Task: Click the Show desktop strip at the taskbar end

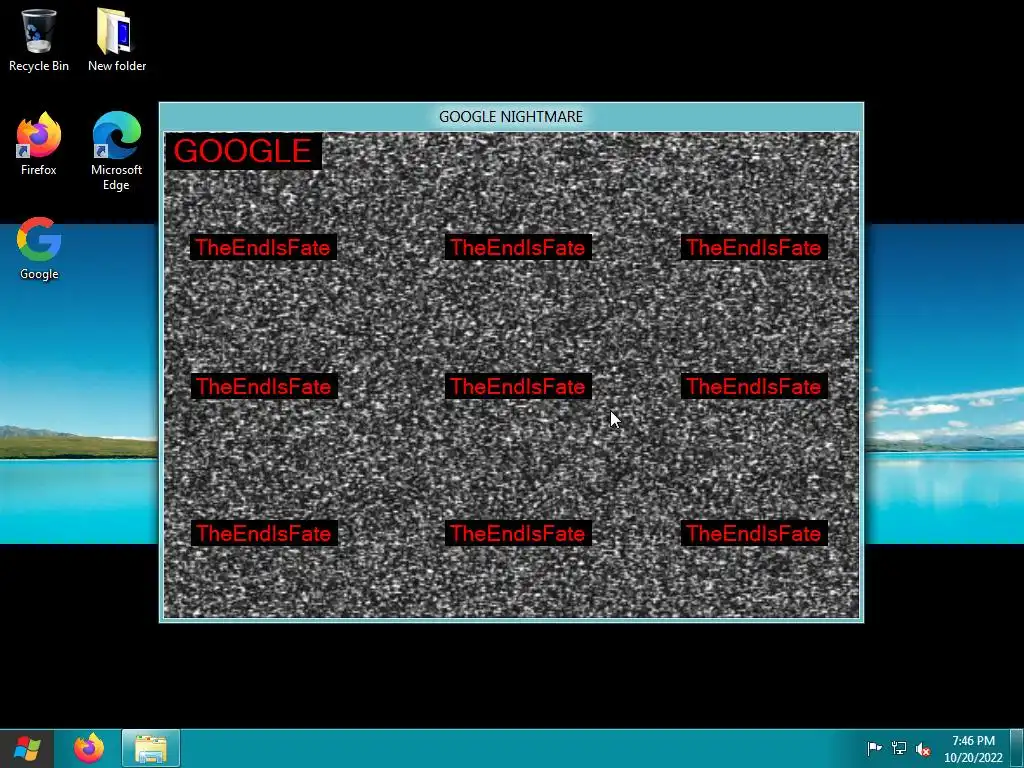Action: [1017, 748]
